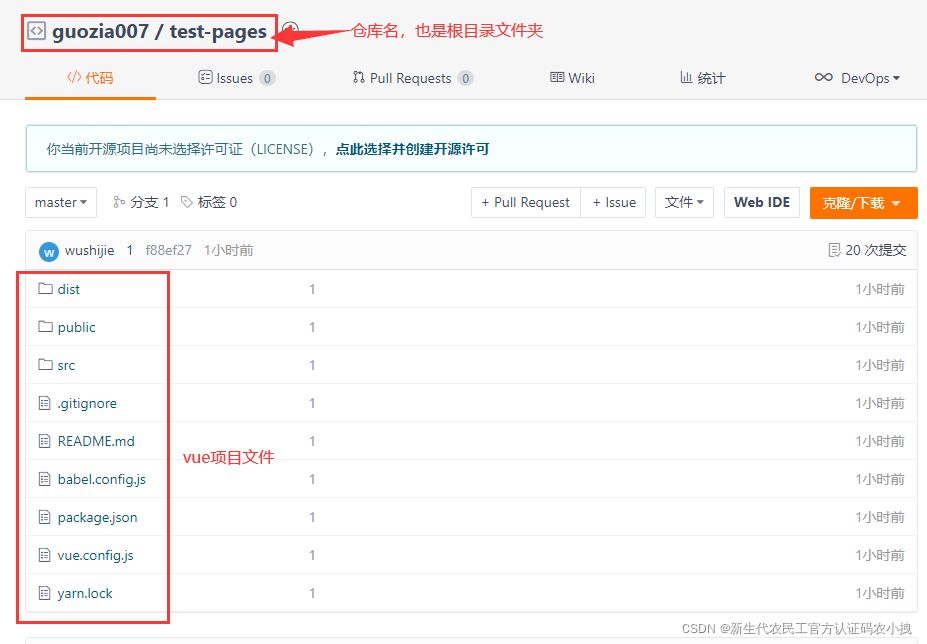Click the src folder icon
The height and width of the screenshot is (644, 927).
[46, 364]
